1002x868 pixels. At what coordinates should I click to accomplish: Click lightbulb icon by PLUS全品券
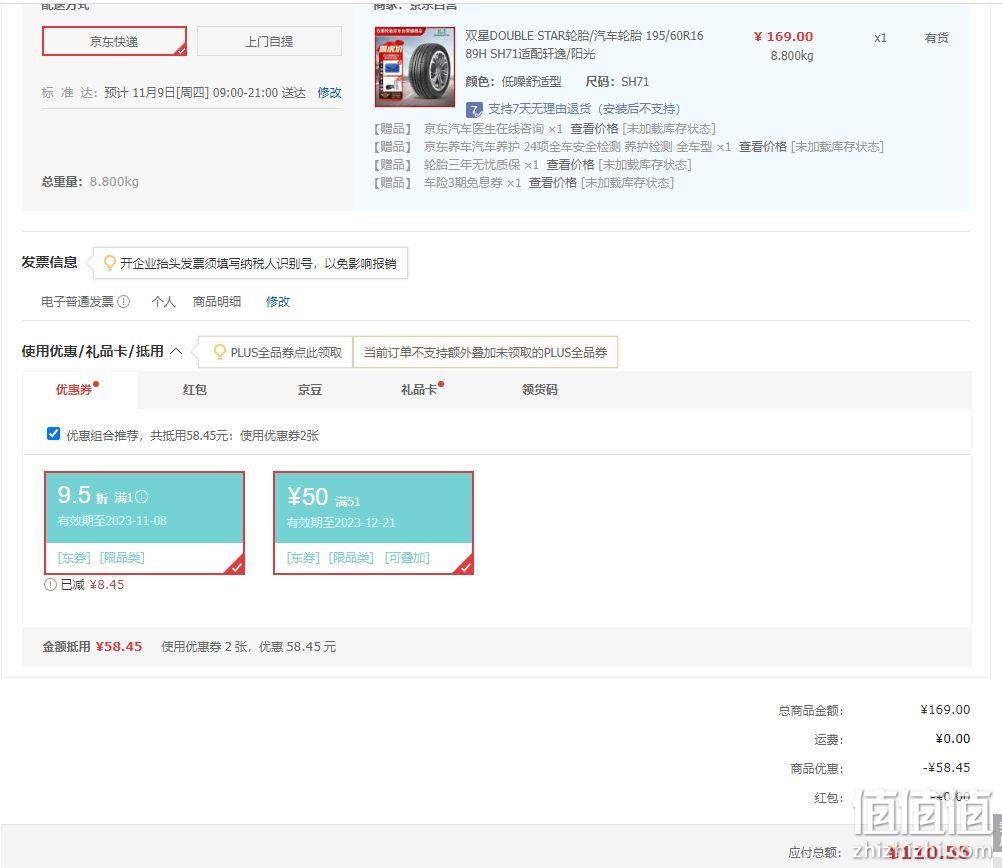(x=219, y=352)
